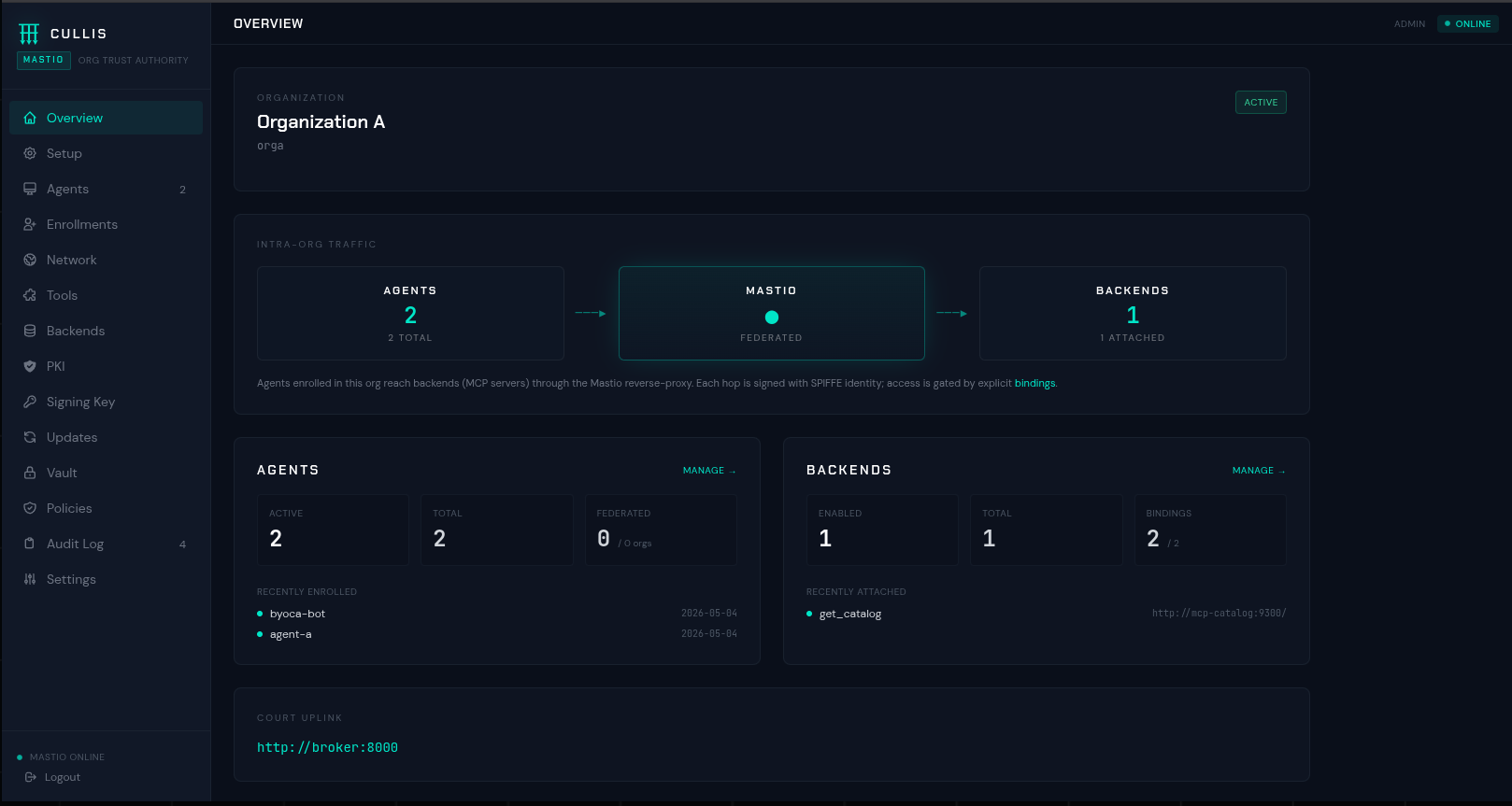Screen dimensions: 1512x806
Task: Go to Agents in sidebar
Action: pyautogui.click(x=106, y=189)
